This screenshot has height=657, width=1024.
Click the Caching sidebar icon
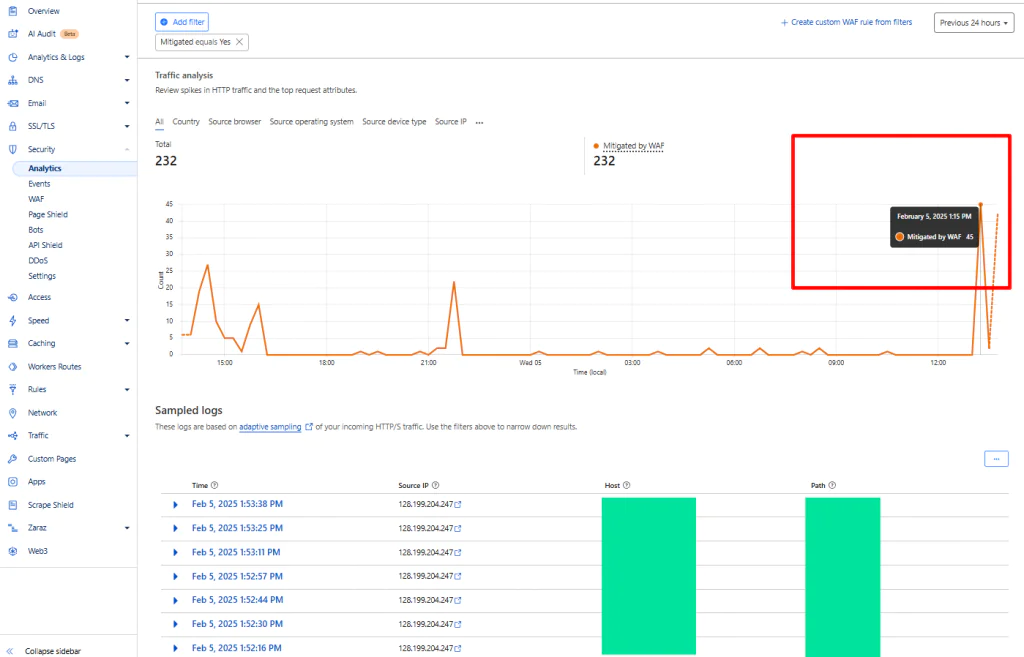[x=12, y=344]
